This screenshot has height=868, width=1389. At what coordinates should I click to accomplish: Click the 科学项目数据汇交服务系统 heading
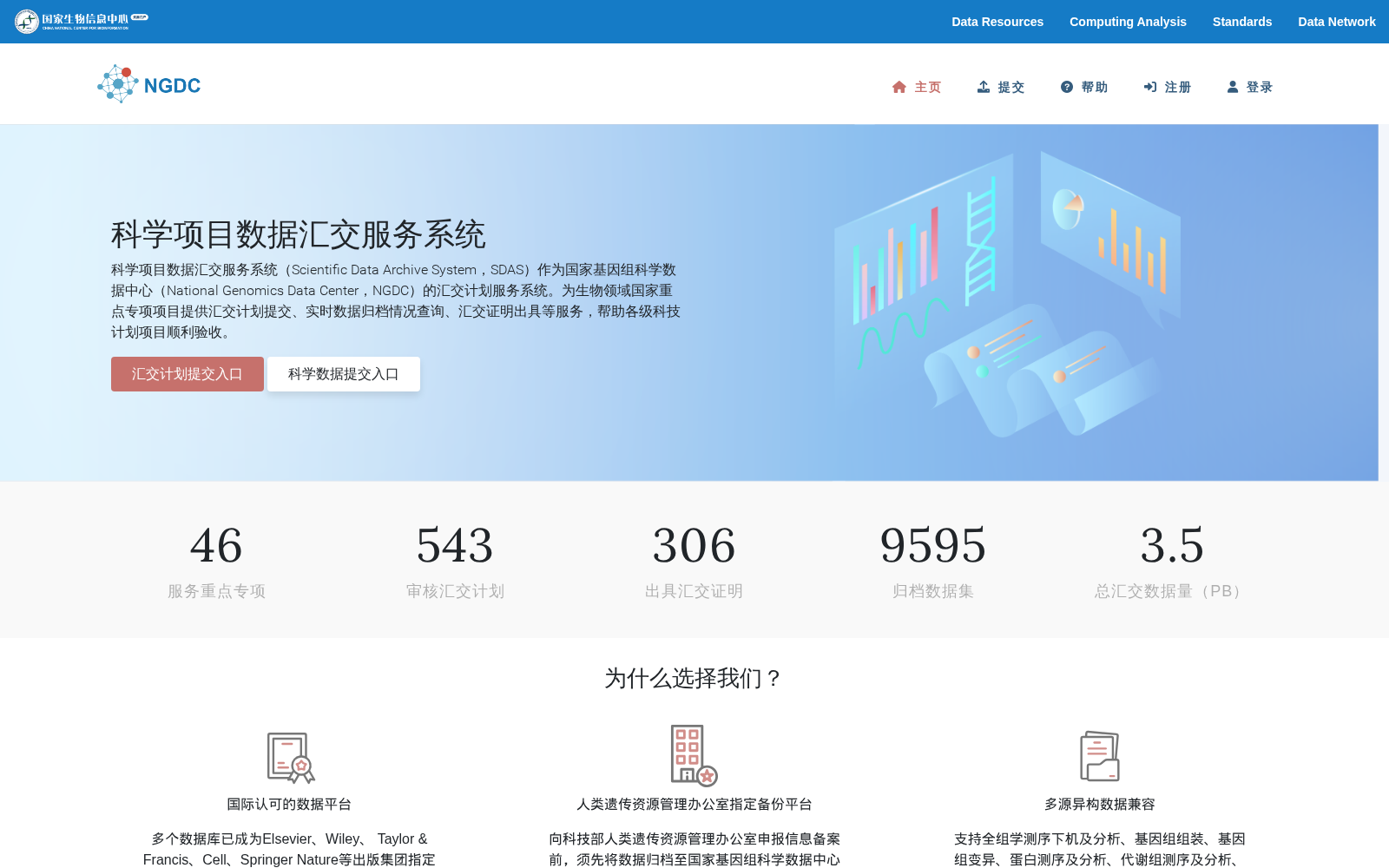(x=299, y=234)
